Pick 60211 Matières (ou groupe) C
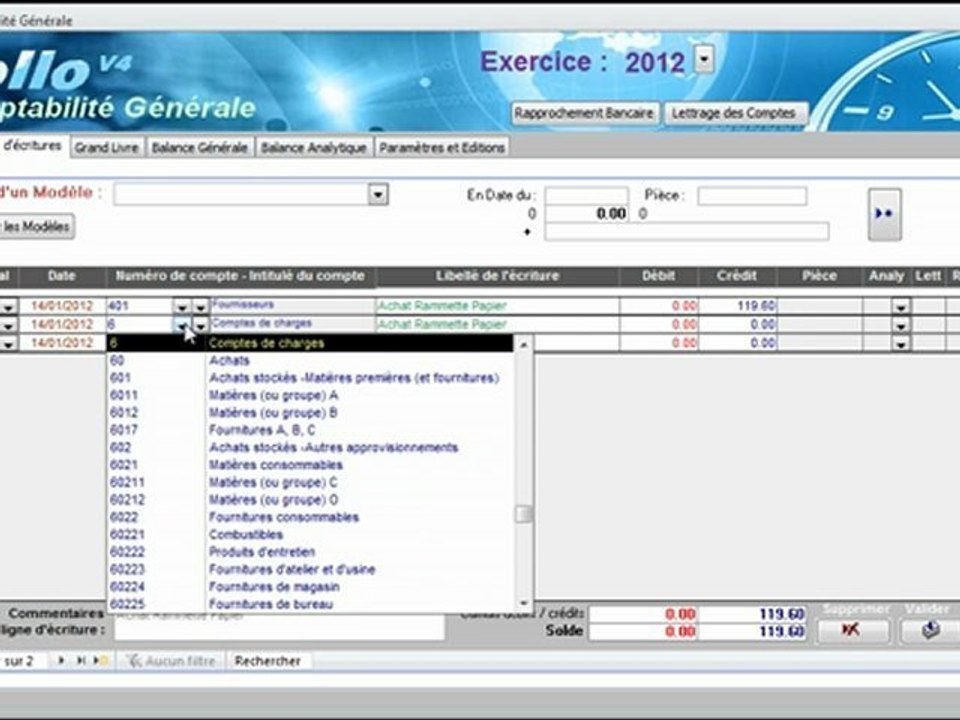Screen dimensions: 960x720 click(x=310, y=482)
